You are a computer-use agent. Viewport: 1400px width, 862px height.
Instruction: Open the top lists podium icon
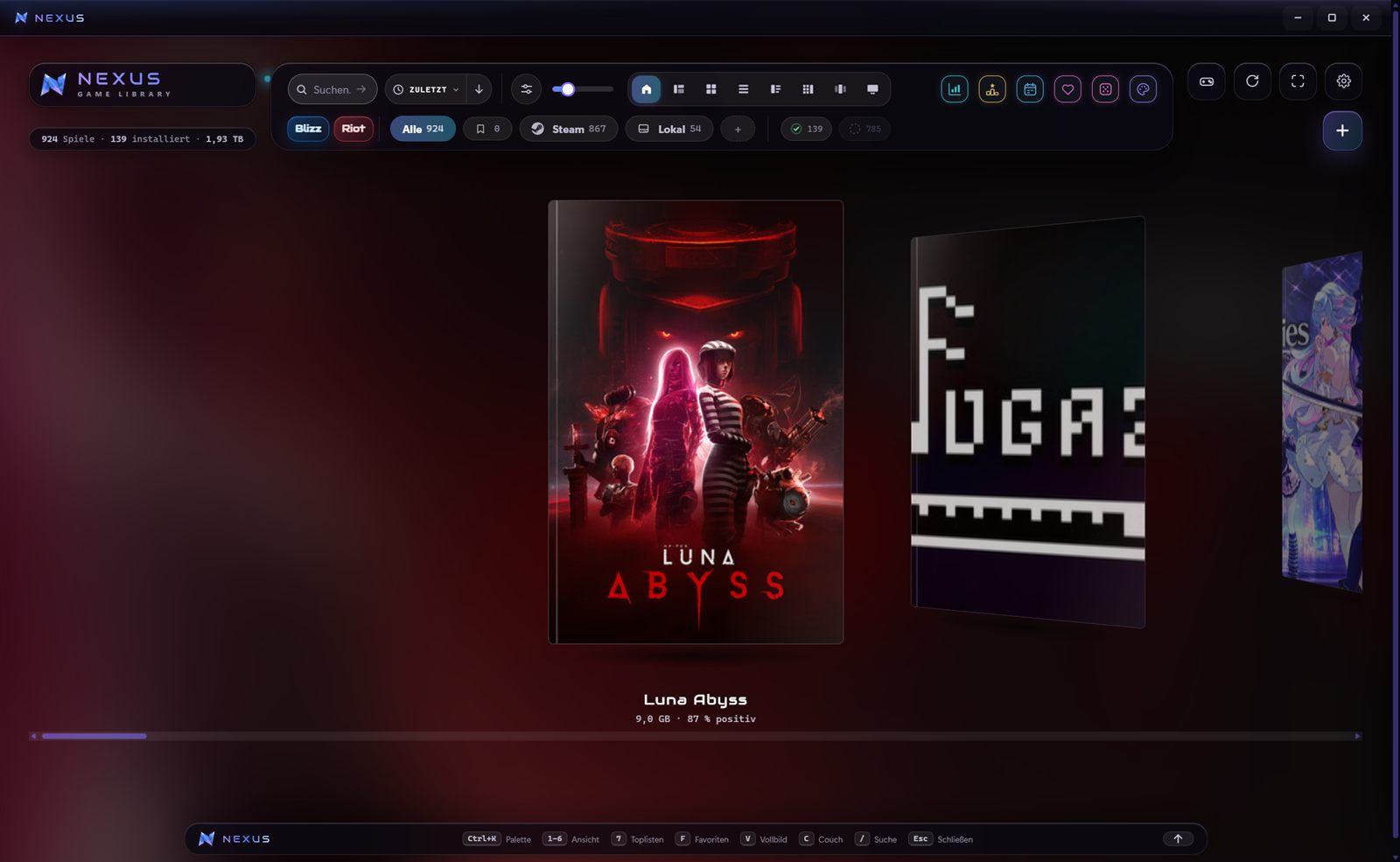(992, 89)
